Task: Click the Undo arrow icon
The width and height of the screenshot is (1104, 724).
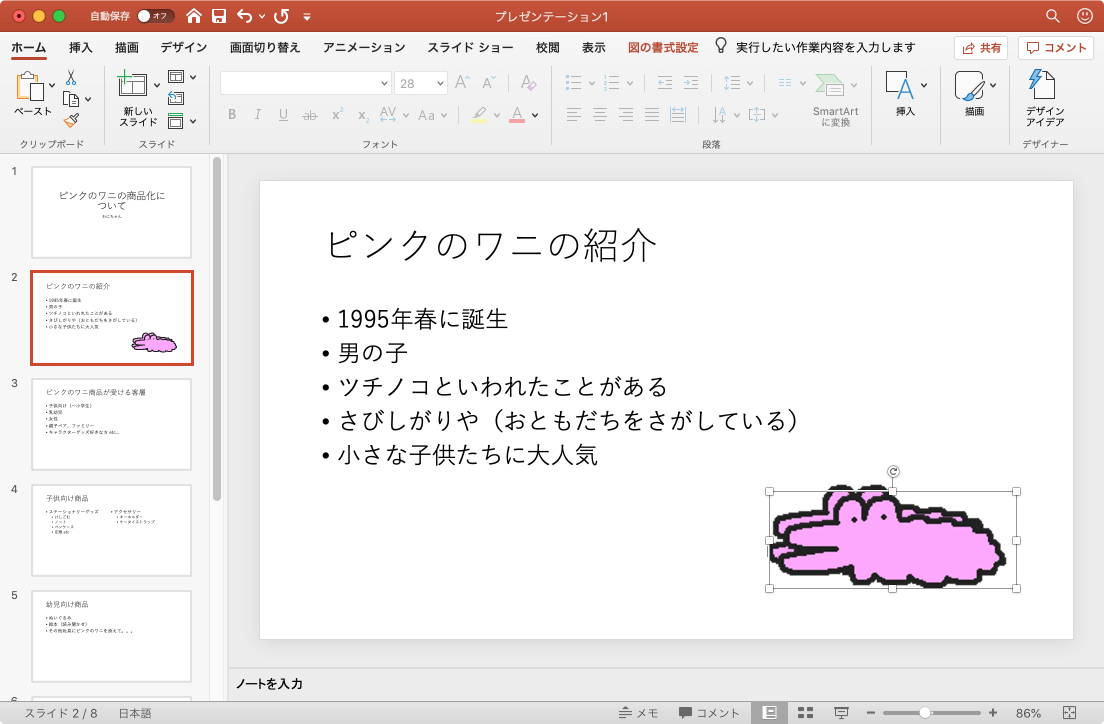Action: click(x=245, y=16)
